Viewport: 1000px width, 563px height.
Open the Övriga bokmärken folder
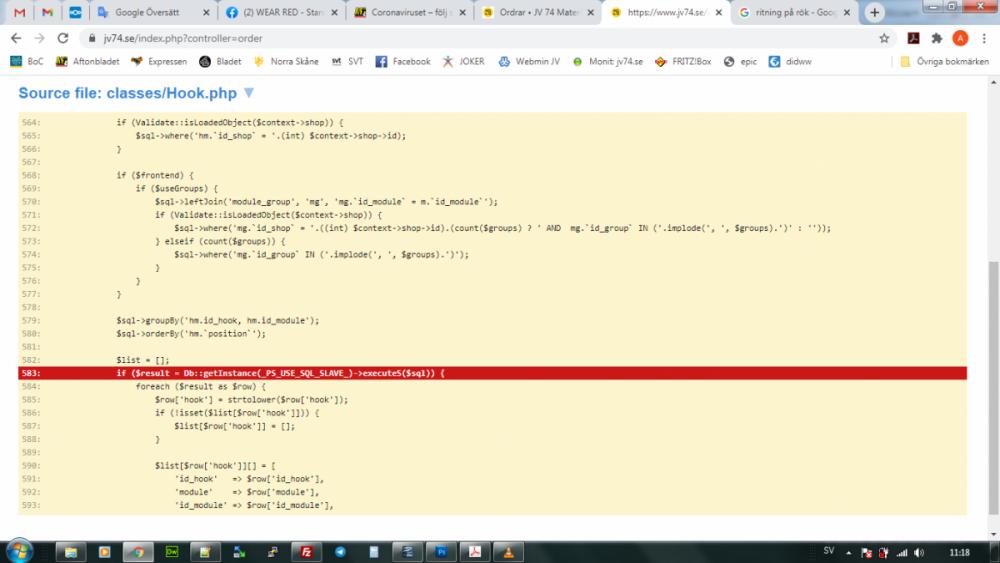tap(944, 61)
